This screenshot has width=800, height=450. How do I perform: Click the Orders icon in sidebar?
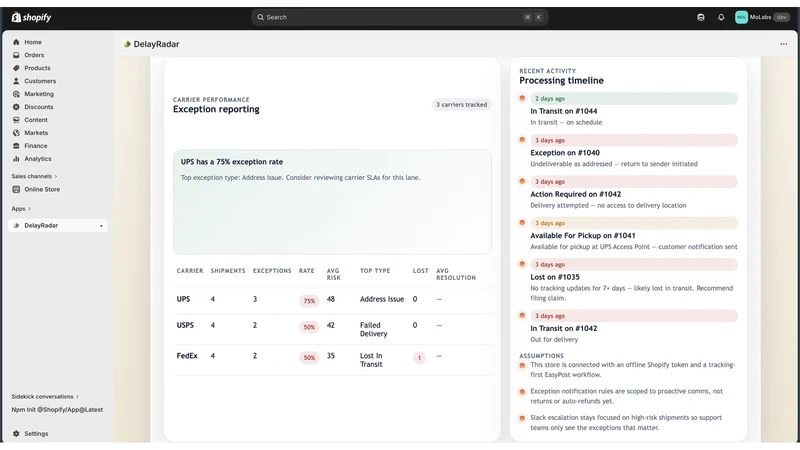point(16,55)
